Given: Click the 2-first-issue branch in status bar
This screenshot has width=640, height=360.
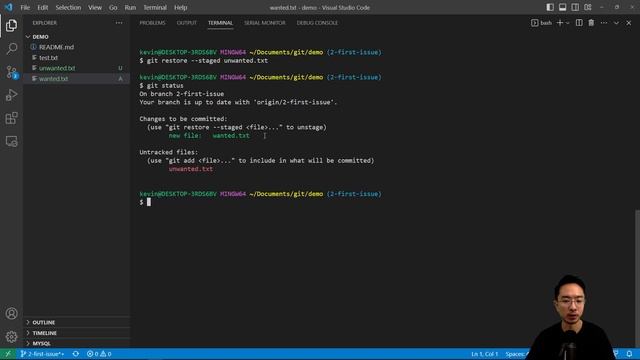Looking at the screenshot, I should 42,354.
